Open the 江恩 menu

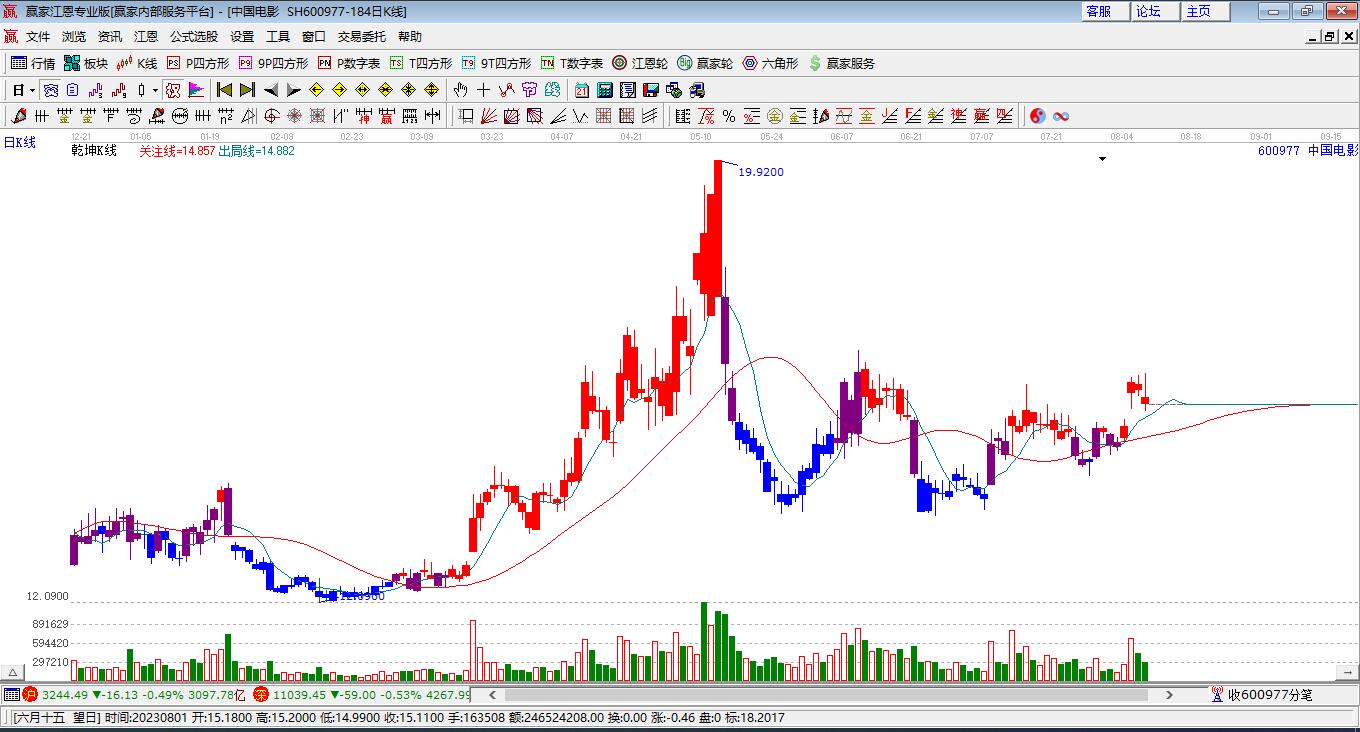[146, 36]
